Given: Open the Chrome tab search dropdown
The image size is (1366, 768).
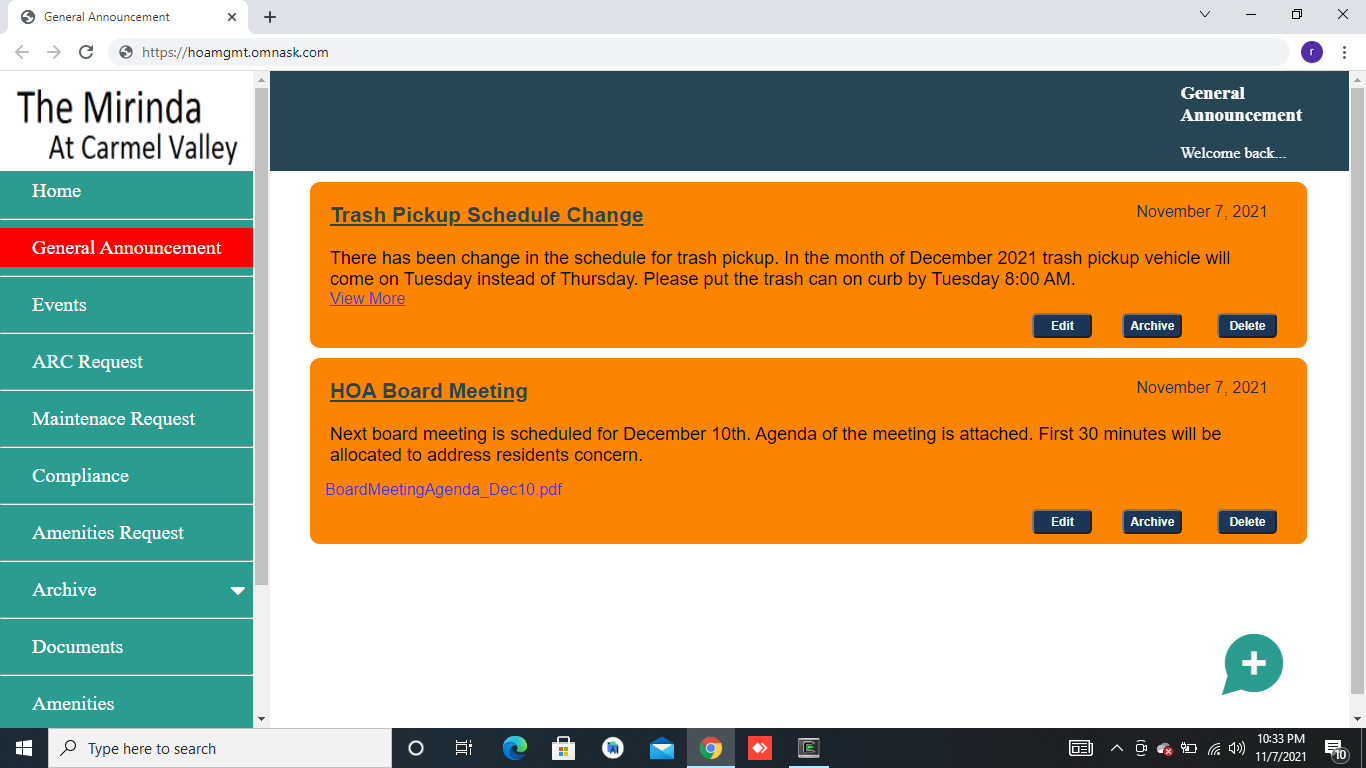Looking at the screenshot, I should pos(1205,15).
